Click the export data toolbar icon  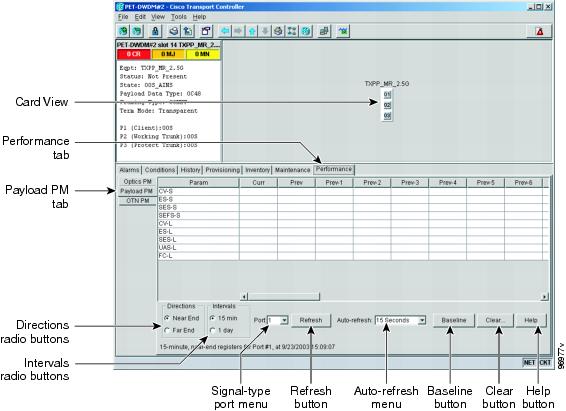tap(188, 31)
